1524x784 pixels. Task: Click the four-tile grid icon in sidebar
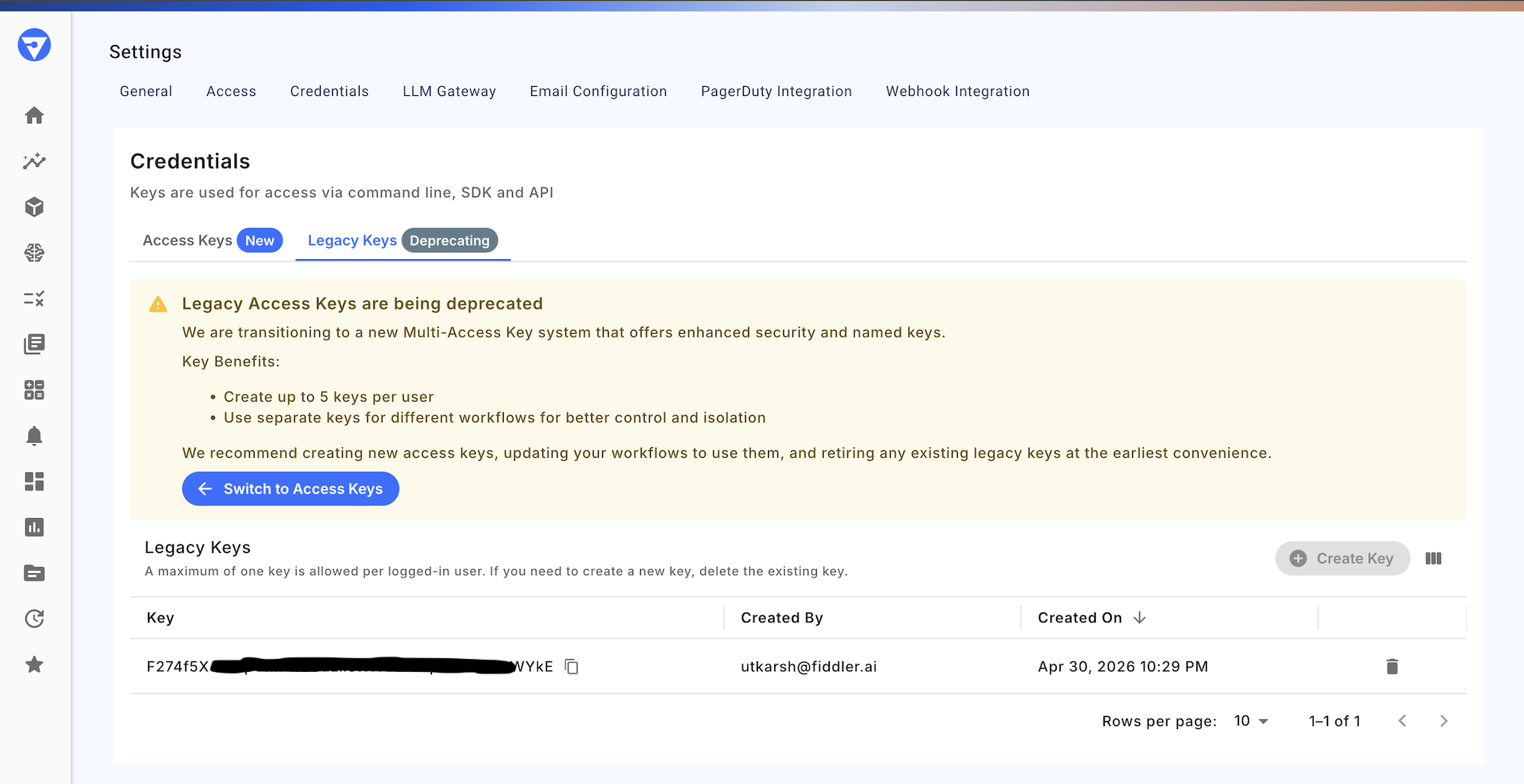coord(34,389)
